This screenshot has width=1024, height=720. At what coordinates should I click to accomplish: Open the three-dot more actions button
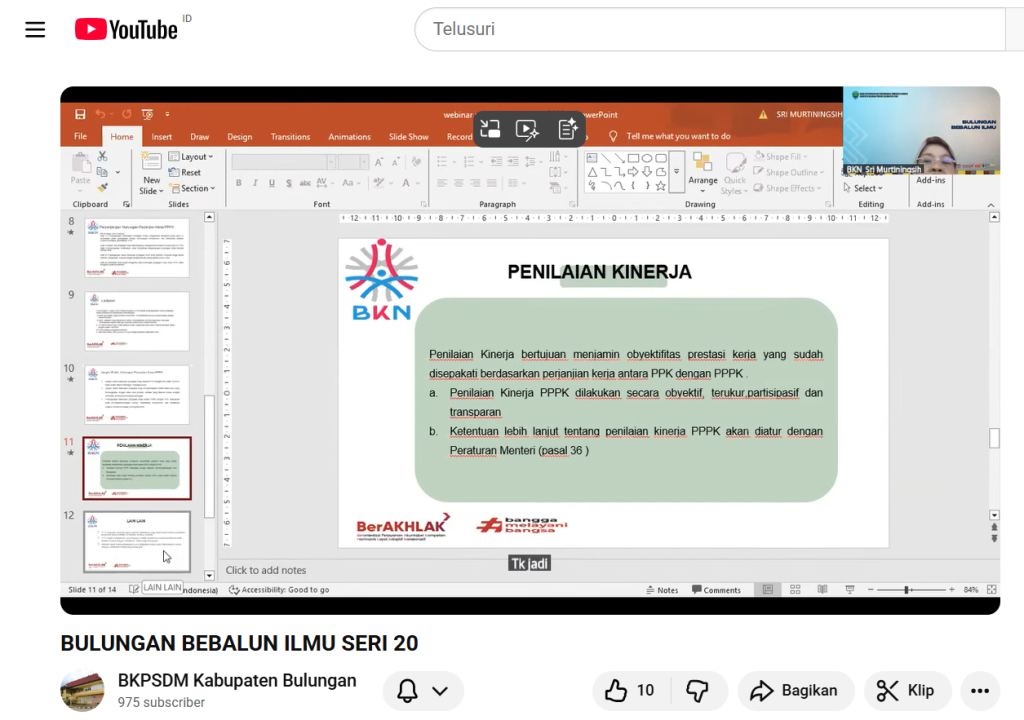(x=979, y=690)
